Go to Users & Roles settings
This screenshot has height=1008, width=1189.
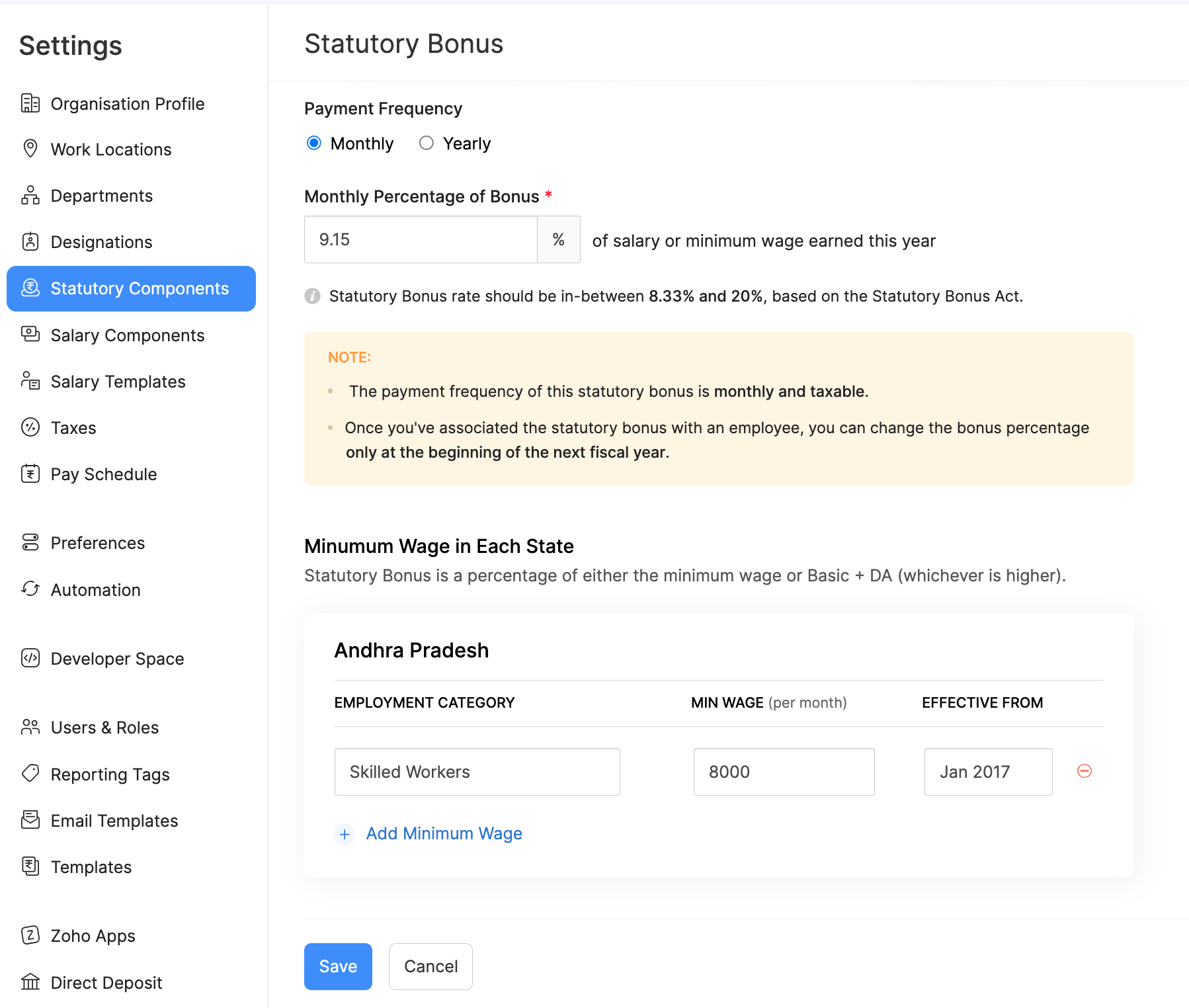104,728
